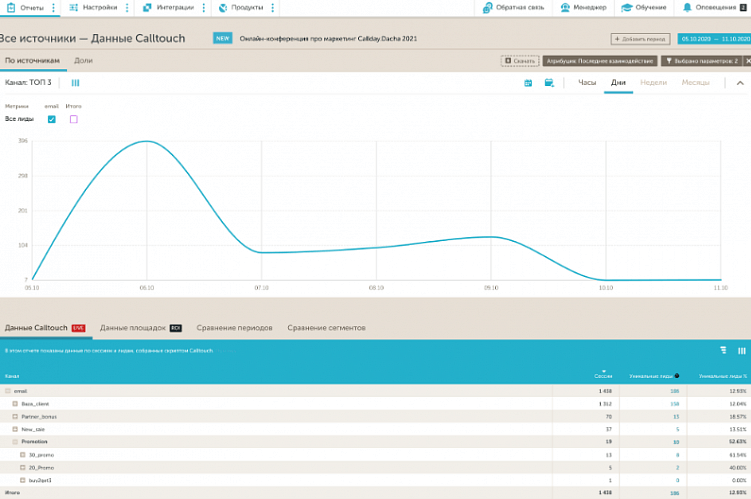Expand the Base_client channel row
Screen dimensions: 751x499
[x=15, y=403]
